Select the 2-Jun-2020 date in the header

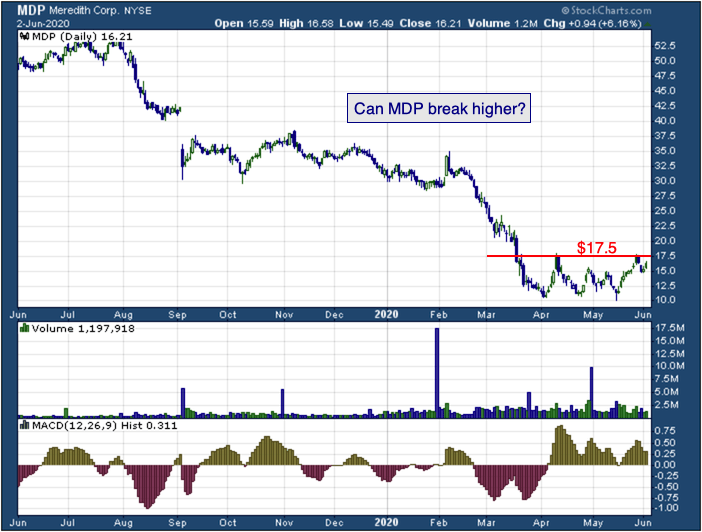[x=43, y=24]
